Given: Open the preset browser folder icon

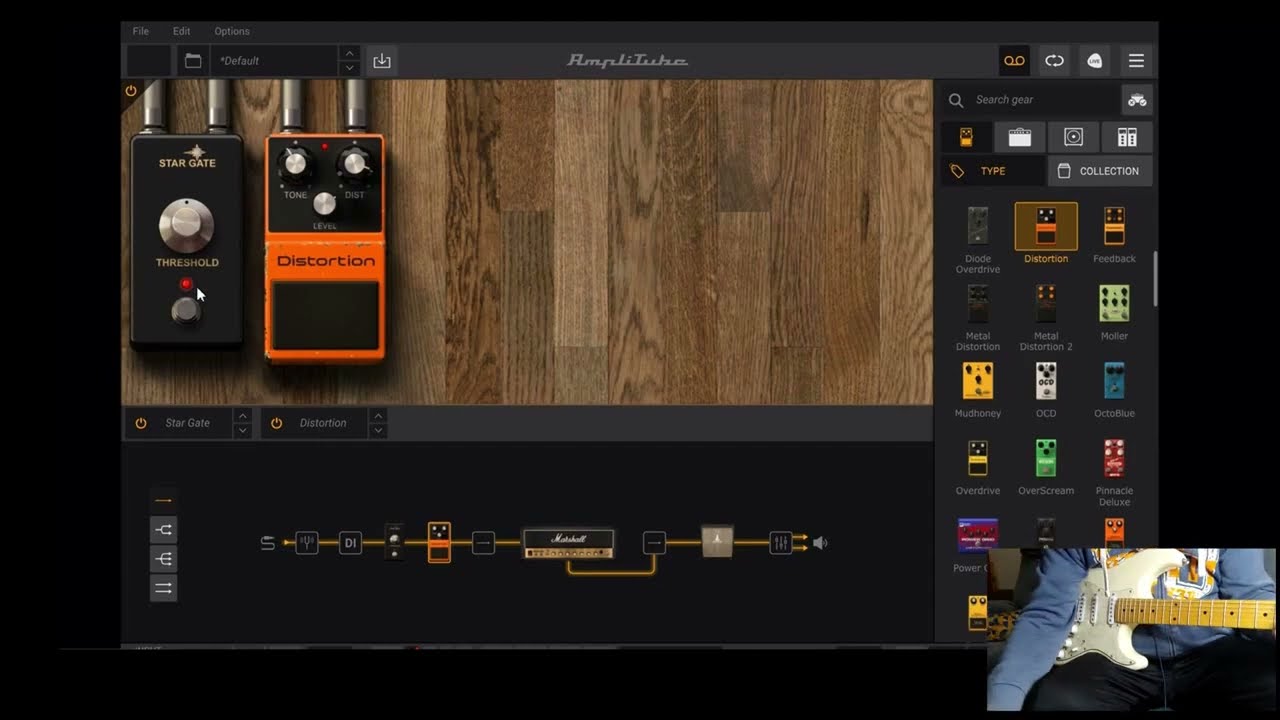Looking at the screenshot, I should click(193, 61).
